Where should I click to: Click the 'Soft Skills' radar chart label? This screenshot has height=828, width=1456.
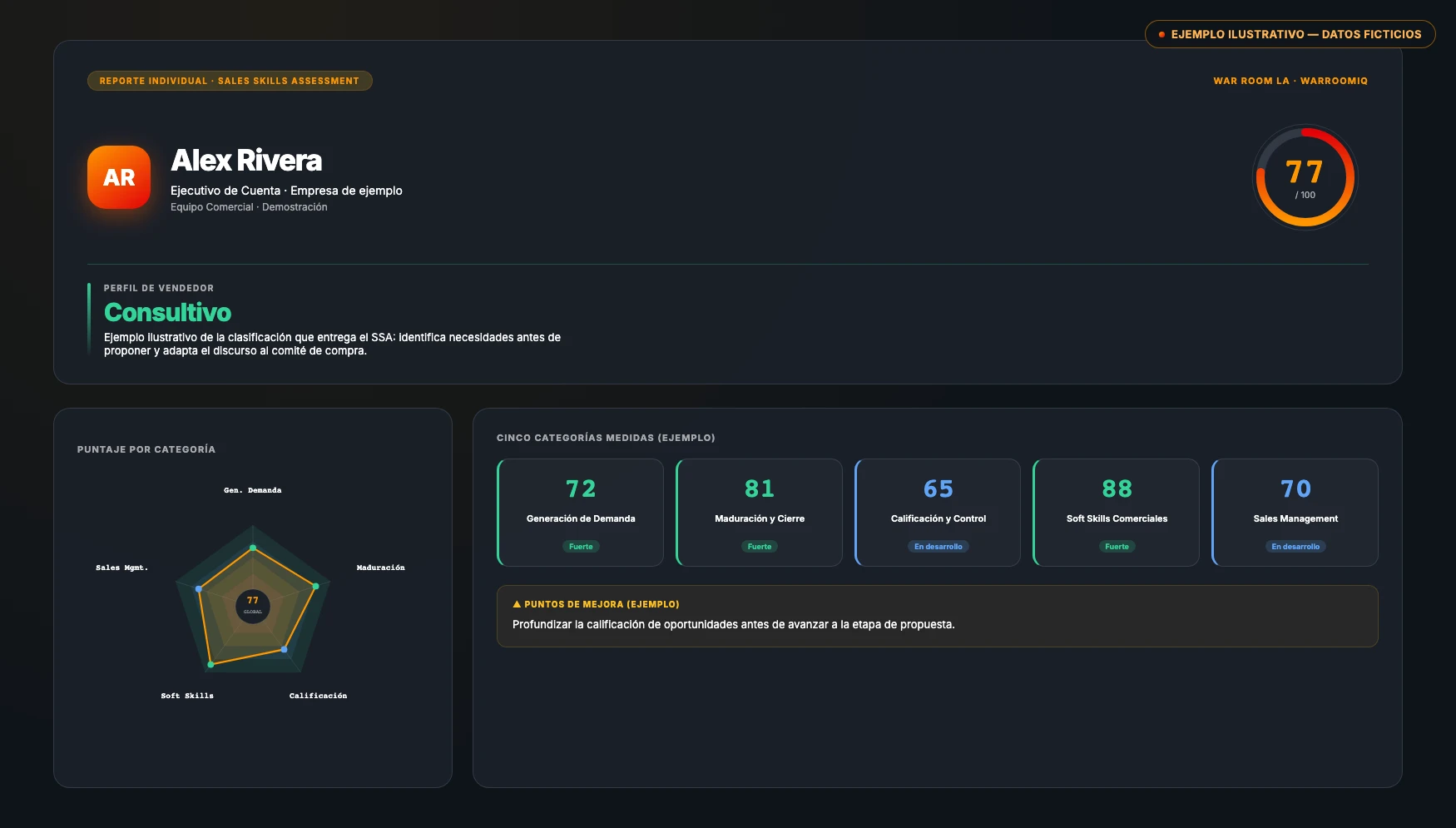[187, 696]
